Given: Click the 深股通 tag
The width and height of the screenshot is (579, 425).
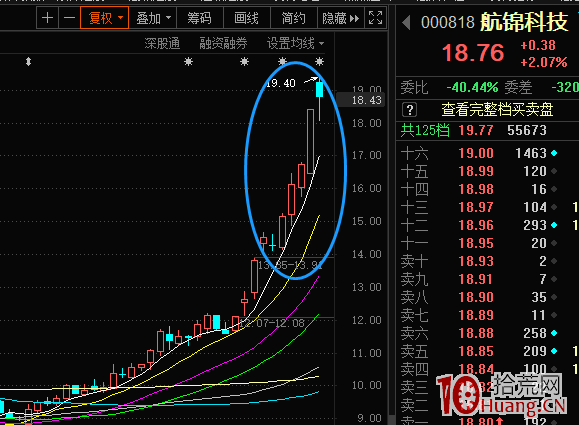Looking at the screenshot, I should (x=162, y=44).
